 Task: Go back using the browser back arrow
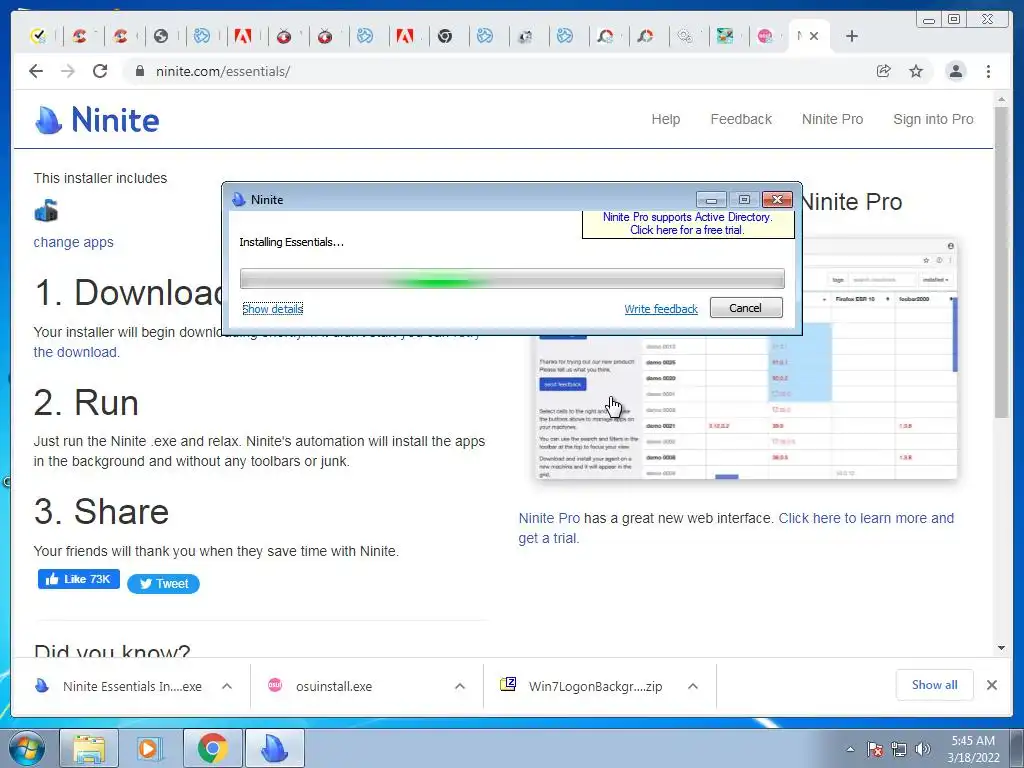click(36, 71)
